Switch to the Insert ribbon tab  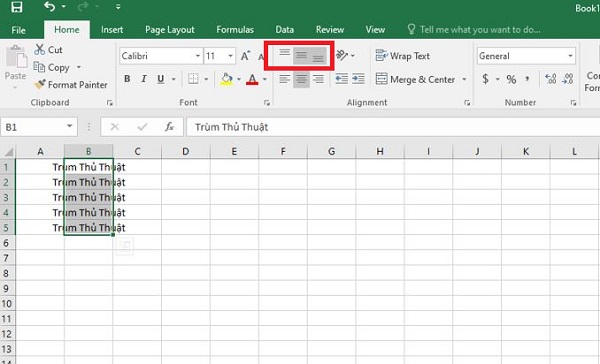[x=112, y=29]
